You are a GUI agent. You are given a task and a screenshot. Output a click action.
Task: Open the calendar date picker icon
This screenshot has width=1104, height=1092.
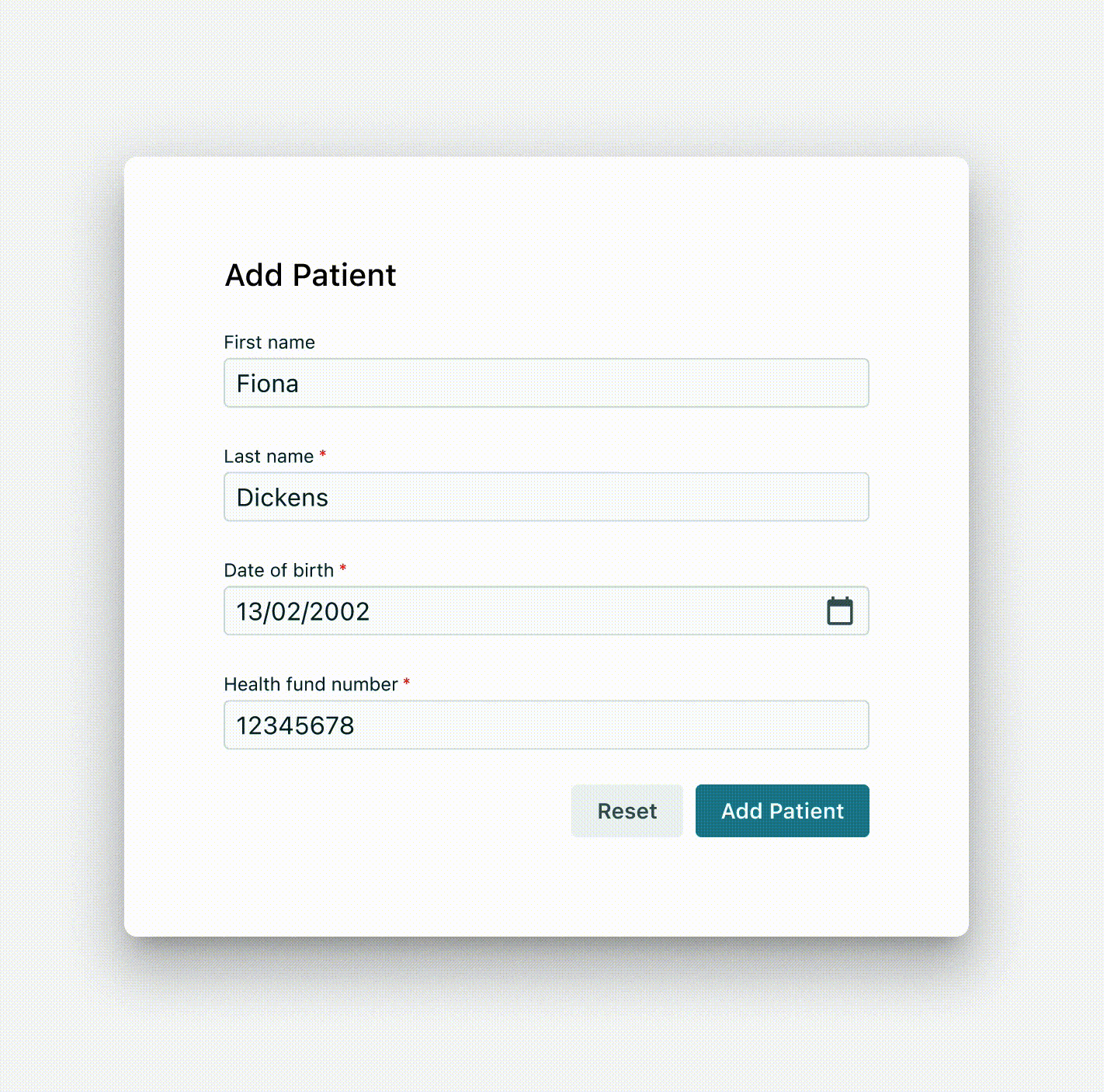point(839,611)
